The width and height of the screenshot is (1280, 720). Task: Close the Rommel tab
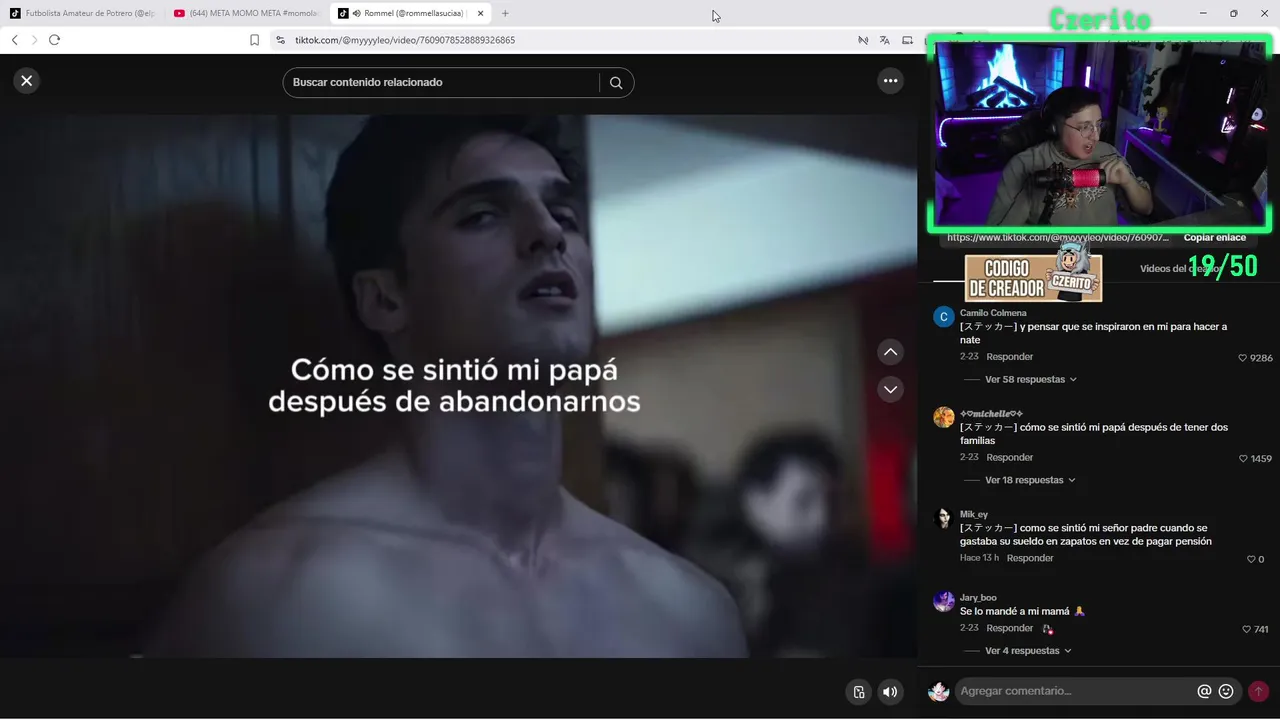coord(480,13)
